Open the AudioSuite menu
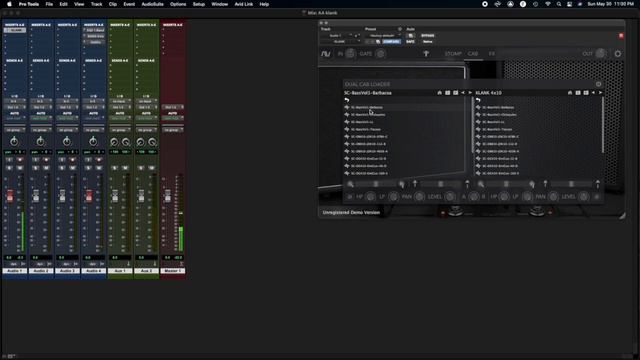Screen dimensions: 640x360 coord(152,4)
